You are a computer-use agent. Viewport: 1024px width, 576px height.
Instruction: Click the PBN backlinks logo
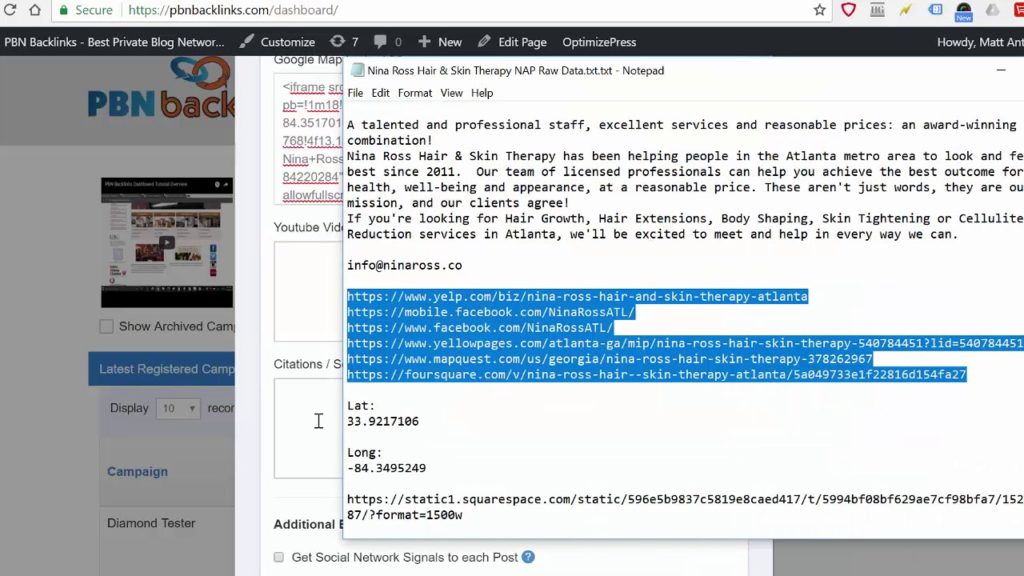click(x=161, y=88)
